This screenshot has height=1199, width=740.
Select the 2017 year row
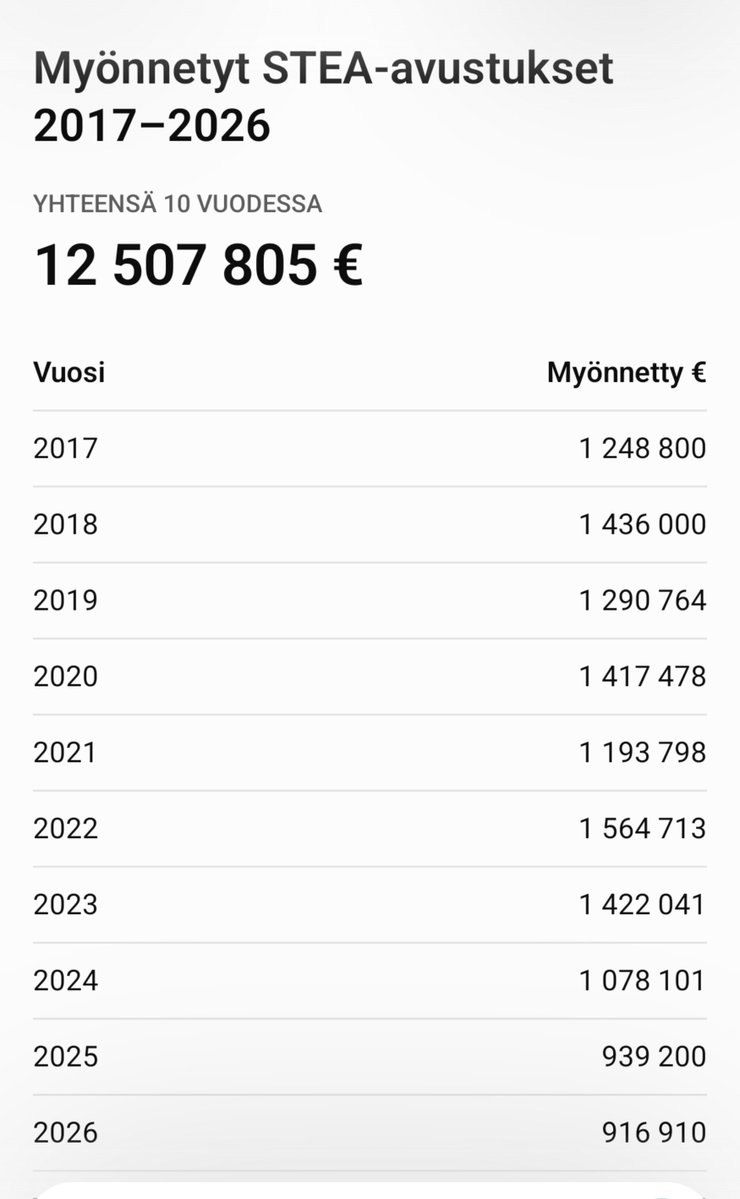[370, 449]
